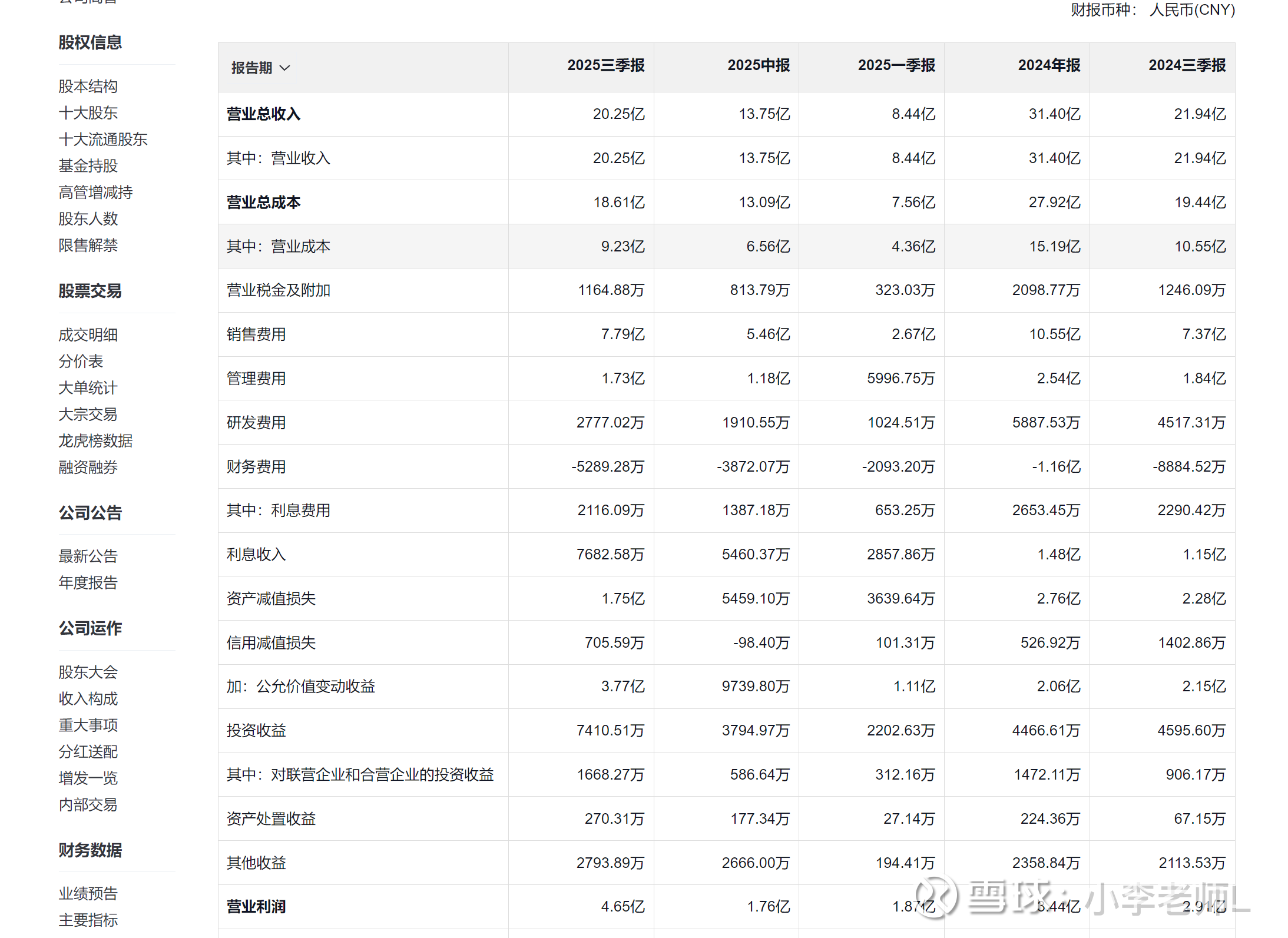1288x938 pixels.
Task: Click the 2024年报 column header
Action: [x=1049, y=65]
